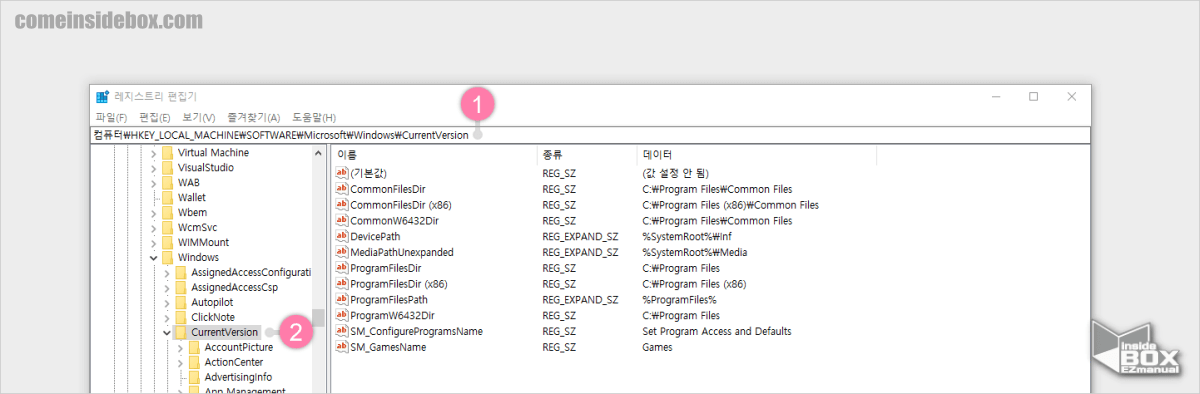Click the registry path address bar

tap(591, 135)
